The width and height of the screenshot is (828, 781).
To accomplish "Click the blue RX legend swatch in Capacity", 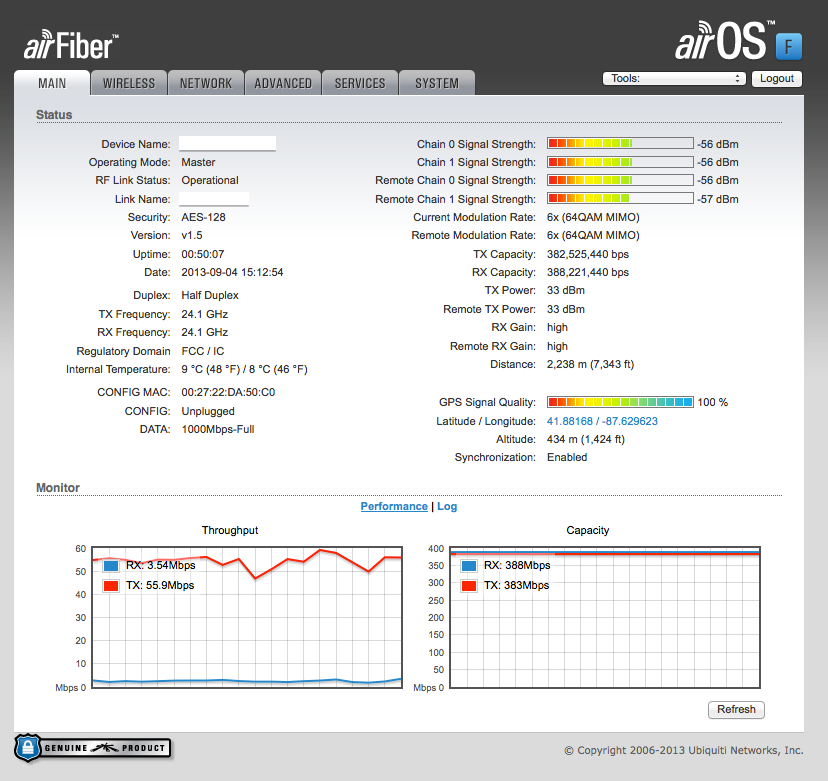I will (x=470, y=566).
